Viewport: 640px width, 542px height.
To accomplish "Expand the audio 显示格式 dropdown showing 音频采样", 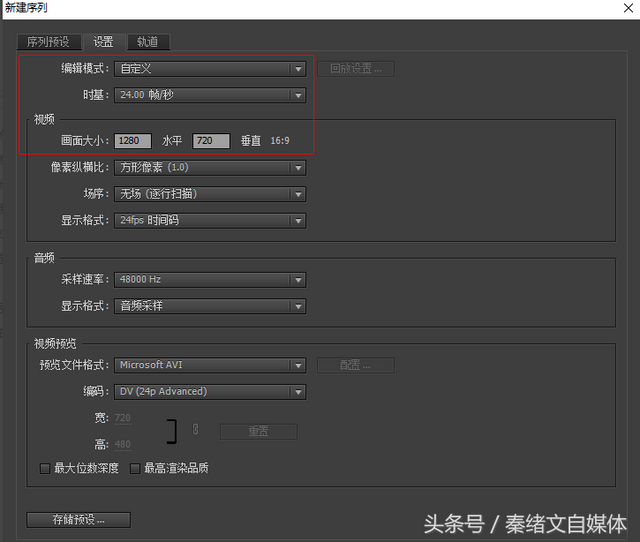I will 210,306.
